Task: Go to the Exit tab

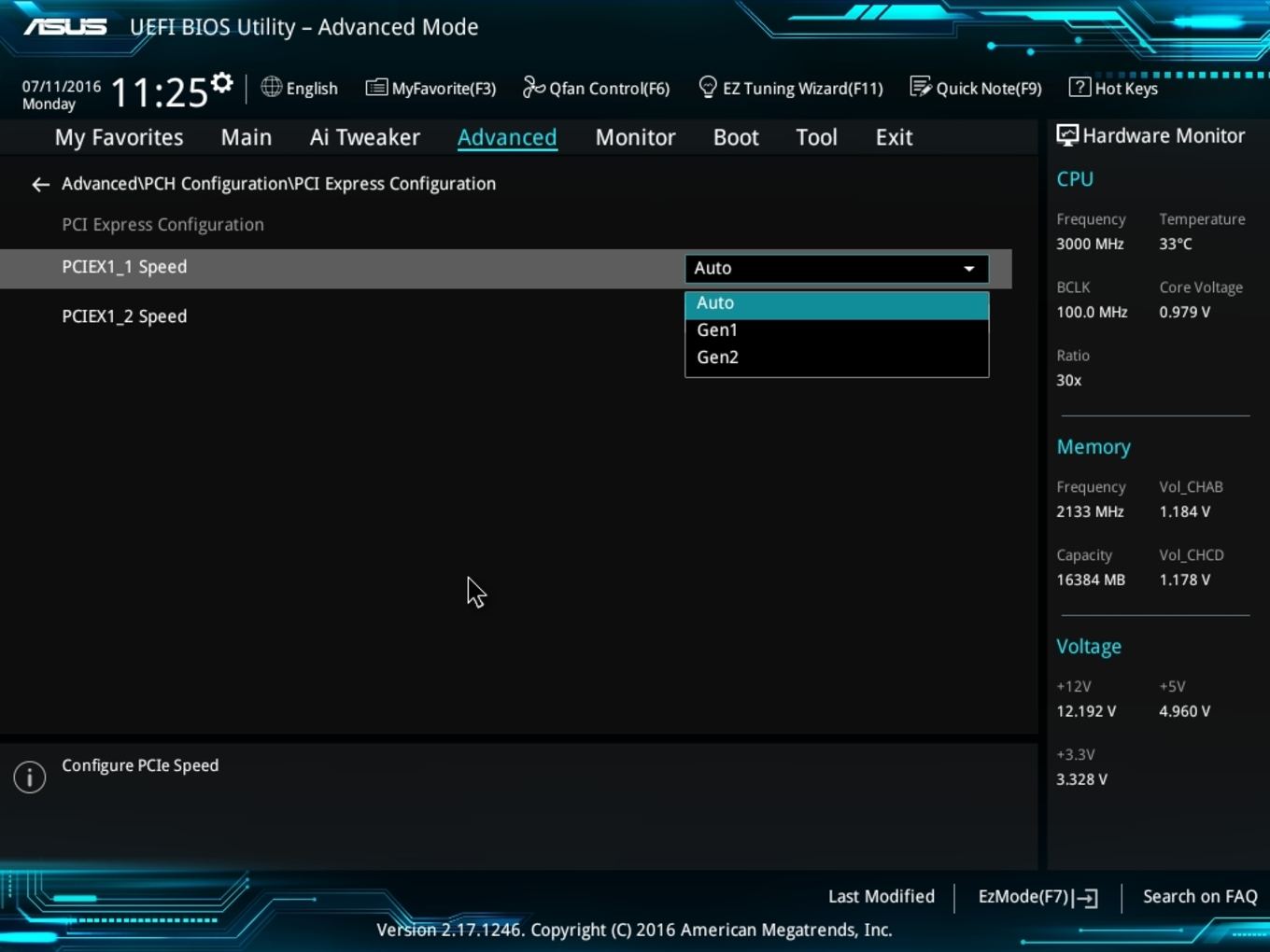Action: tap(894, 137)
